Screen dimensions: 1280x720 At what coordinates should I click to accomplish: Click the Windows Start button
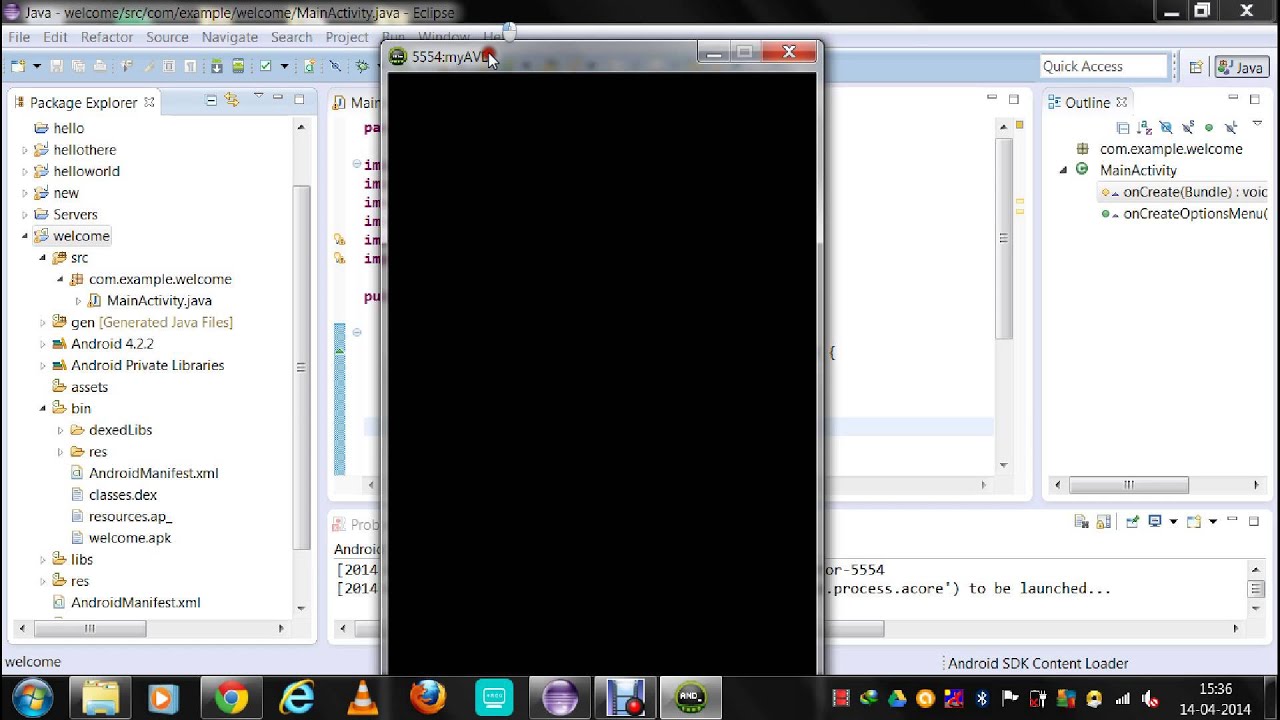pos(33,697)
